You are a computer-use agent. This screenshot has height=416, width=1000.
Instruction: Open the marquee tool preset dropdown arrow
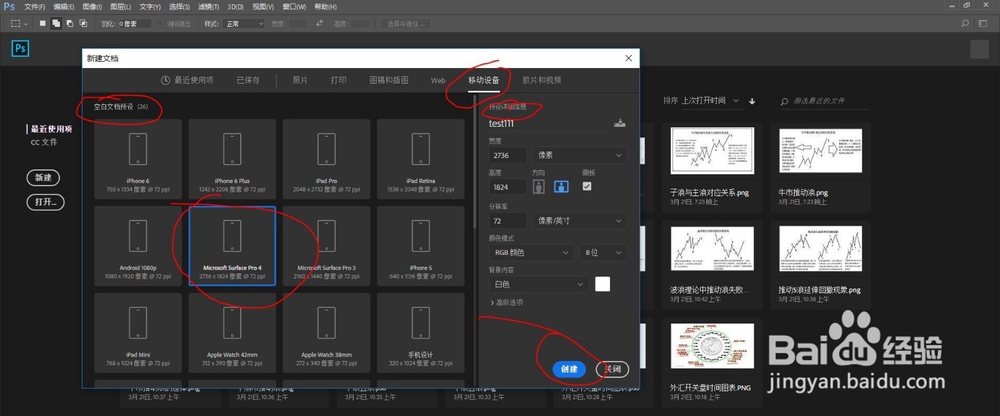click(x=26, y=24)
